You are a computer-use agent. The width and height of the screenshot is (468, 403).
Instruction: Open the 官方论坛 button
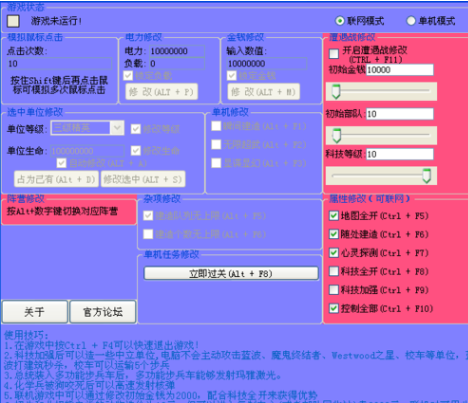point(103,312)
